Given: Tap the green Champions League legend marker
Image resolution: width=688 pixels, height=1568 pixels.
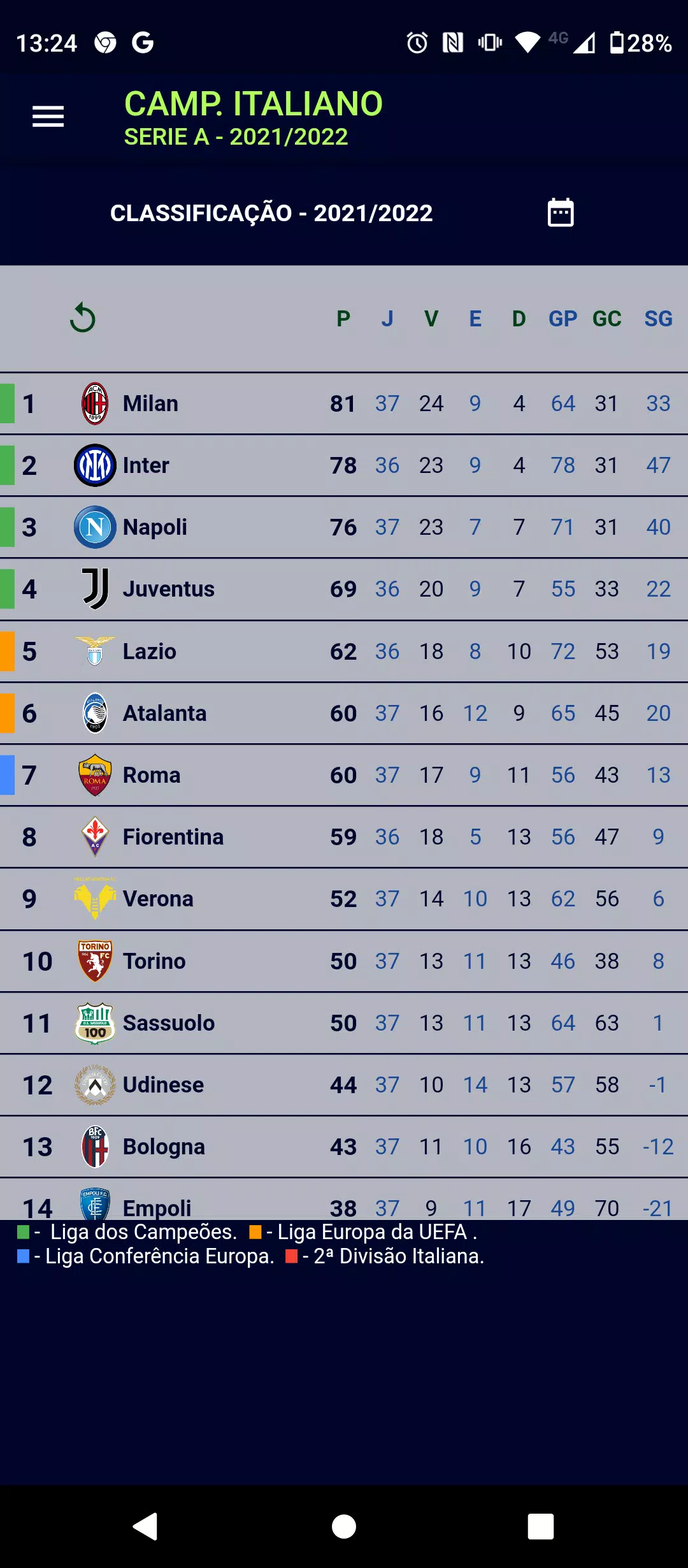Looking at the screenshot, I should pyautogui.click(x=24, y=1231).
